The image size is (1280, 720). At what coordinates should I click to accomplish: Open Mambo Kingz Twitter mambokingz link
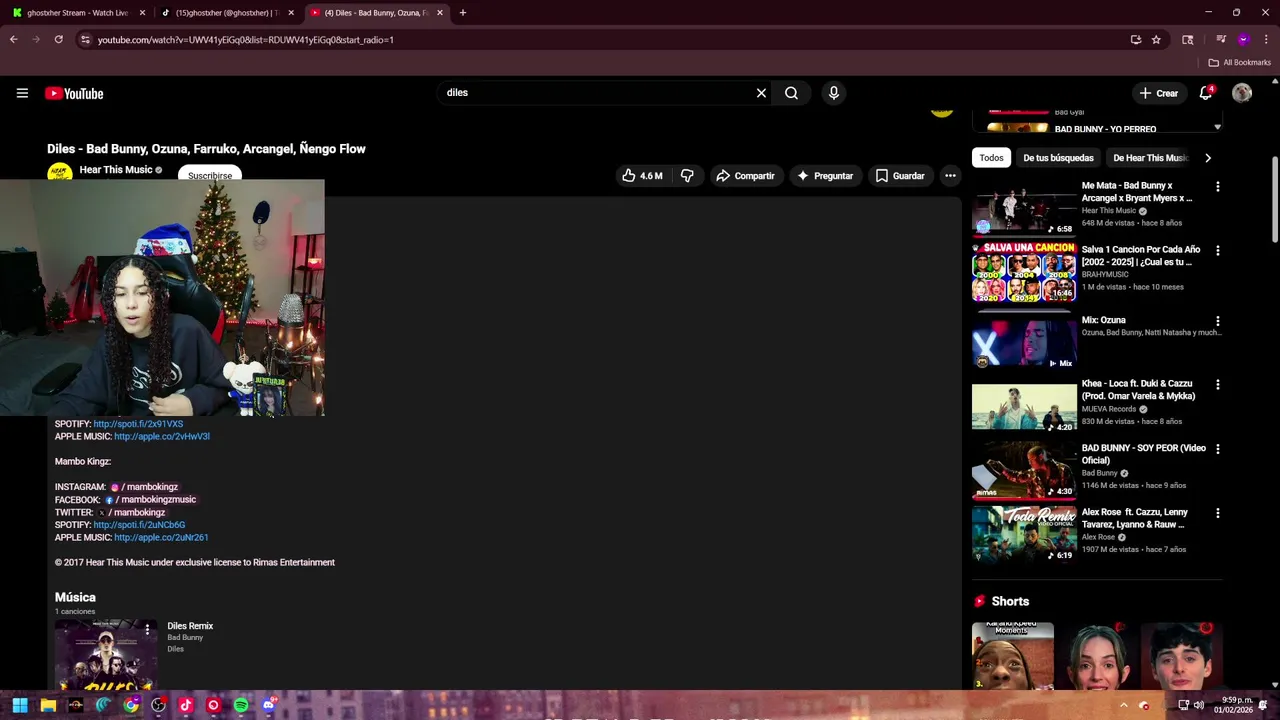point(131,512)
